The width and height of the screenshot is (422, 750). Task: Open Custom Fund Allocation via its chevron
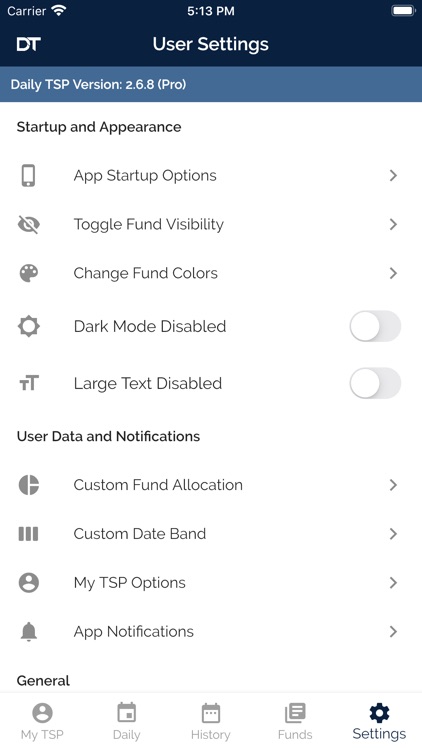tap(393, 485)
